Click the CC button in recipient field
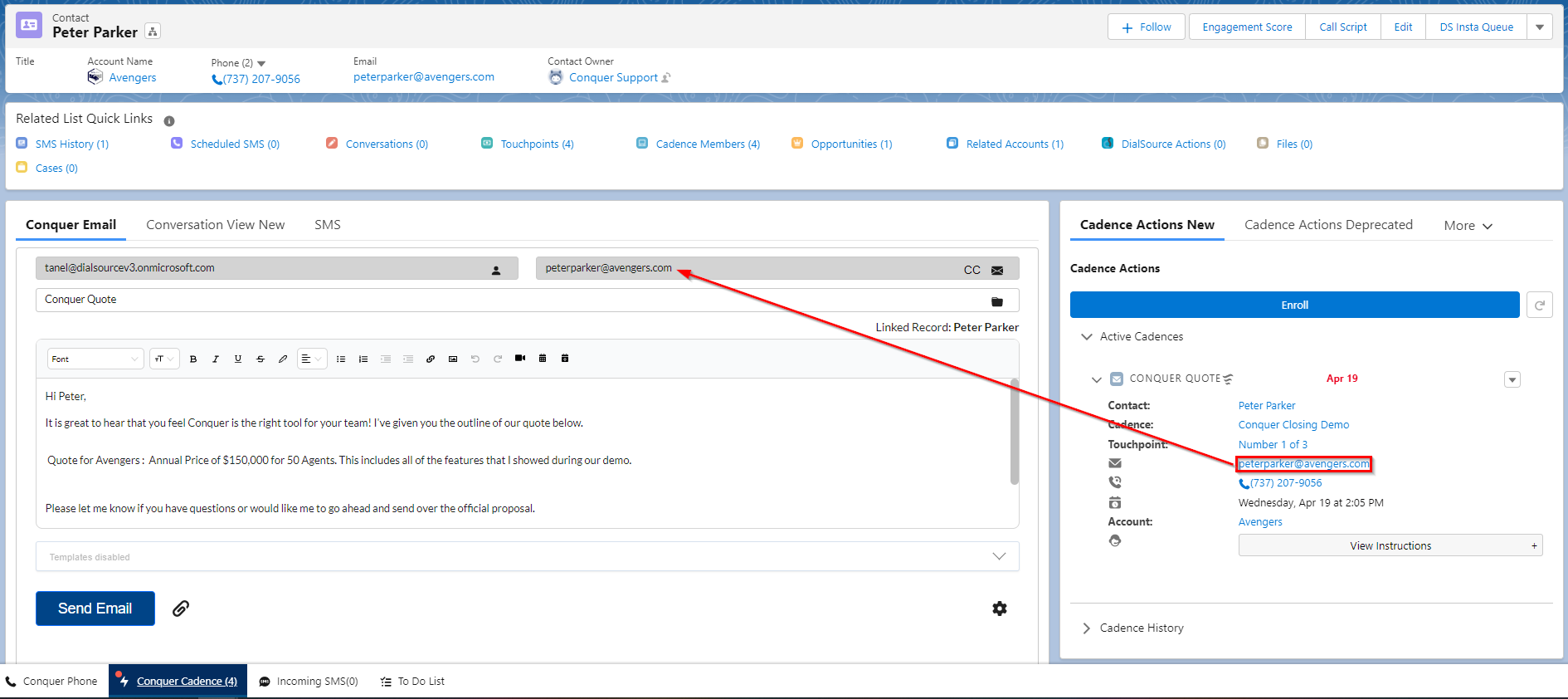The height and width of the screenshot is (699, 1568). click(x=972, y=270)
